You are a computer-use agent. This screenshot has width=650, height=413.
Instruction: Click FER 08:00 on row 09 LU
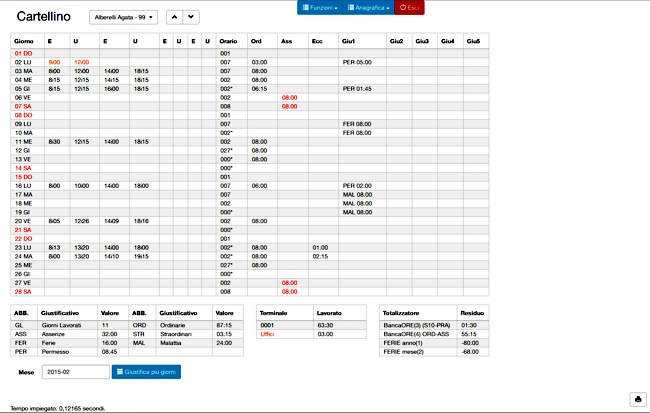357,124
